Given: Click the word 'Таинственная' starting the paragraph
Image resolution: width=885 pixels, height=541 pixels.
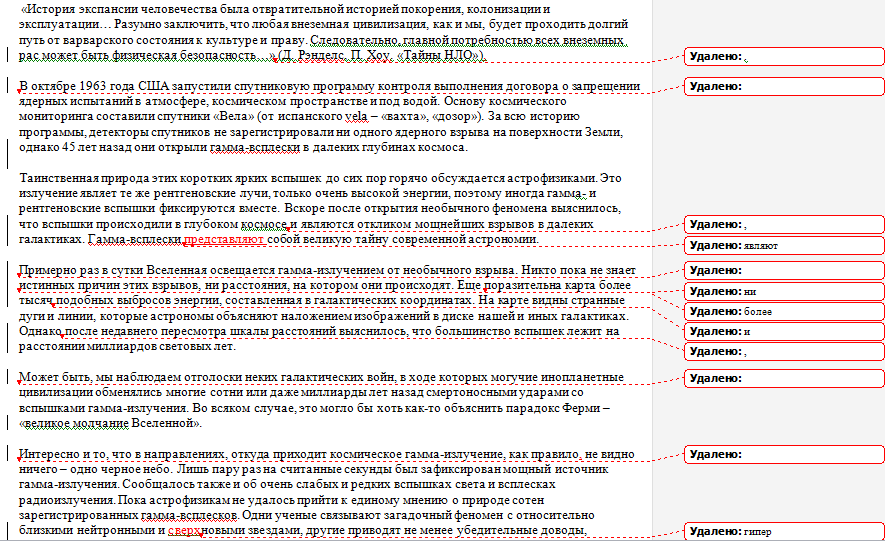Looking at the screenshot, I should [x=58, y=178].
